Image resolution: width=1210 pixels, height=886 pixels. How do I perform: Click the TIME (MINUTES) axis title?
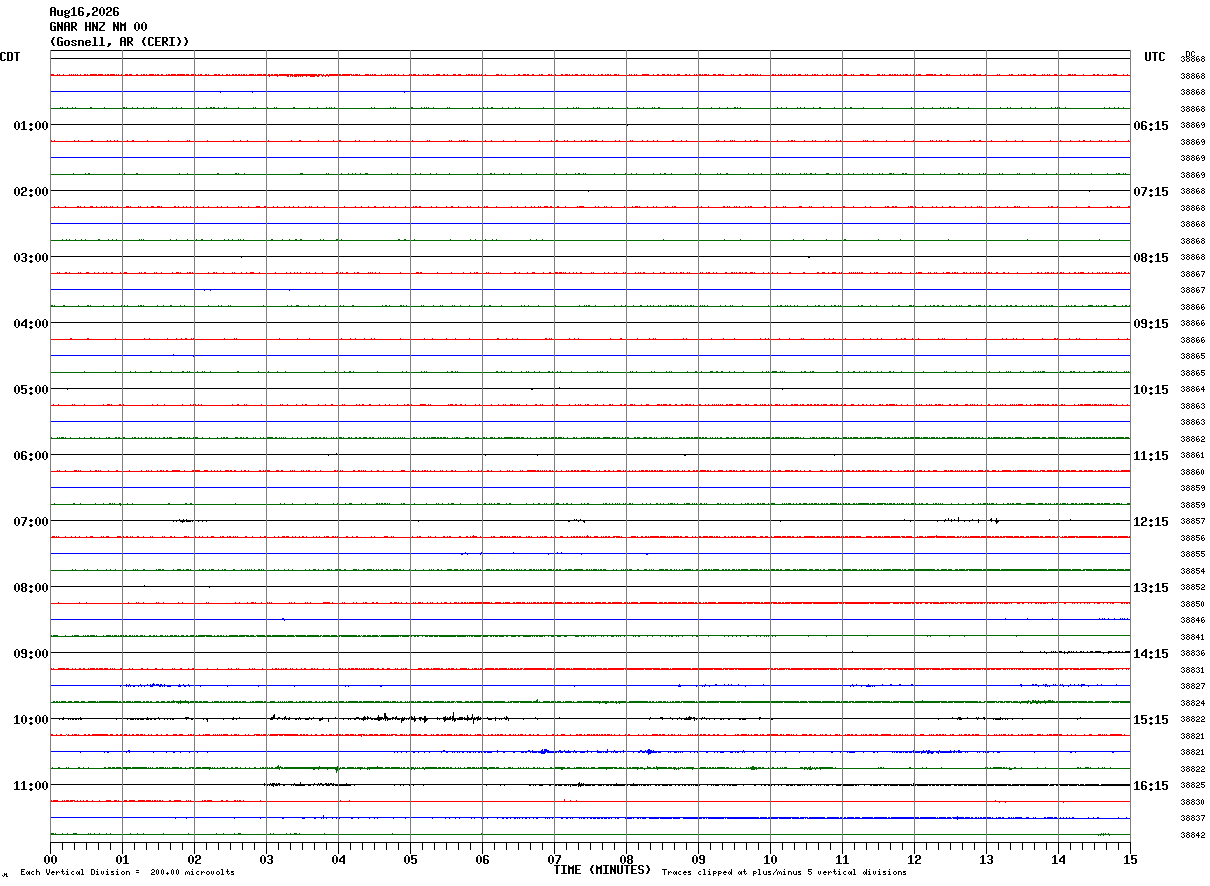pyautogui.click(x=602, y=870)
